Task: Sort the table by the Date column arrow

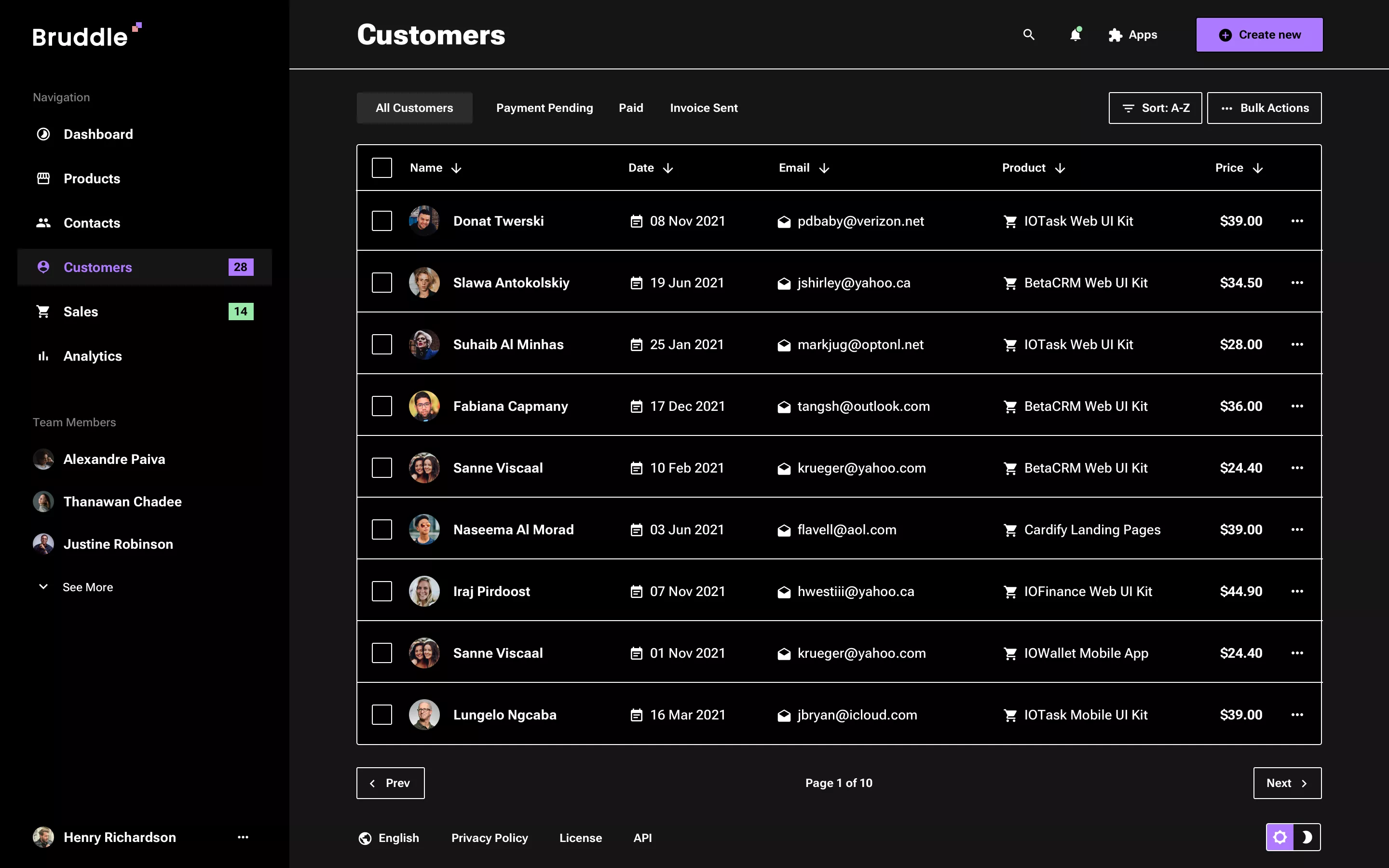Action: [x=668, y=168]
